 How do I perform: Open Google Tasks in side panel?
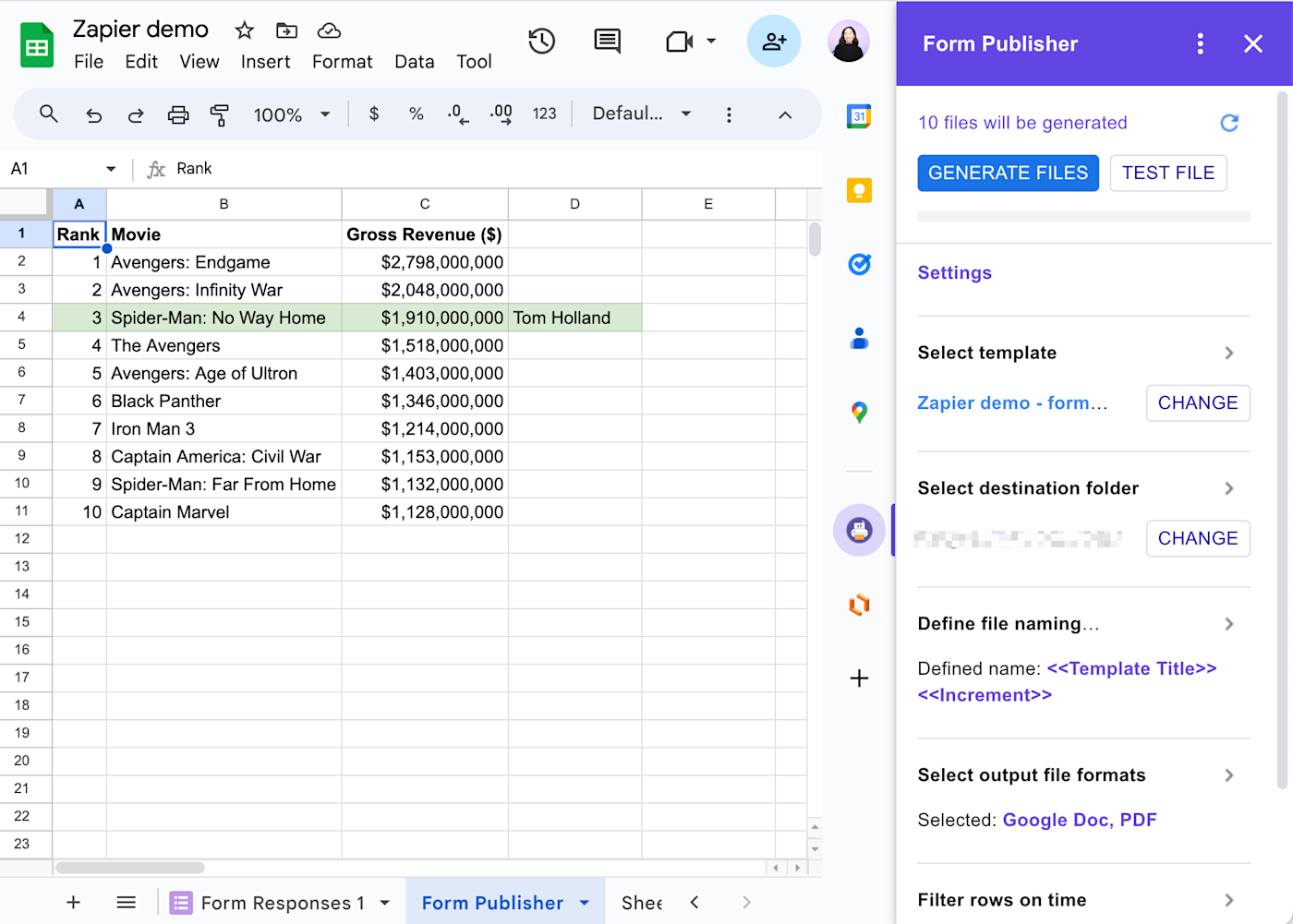click(x=859, y=264)
